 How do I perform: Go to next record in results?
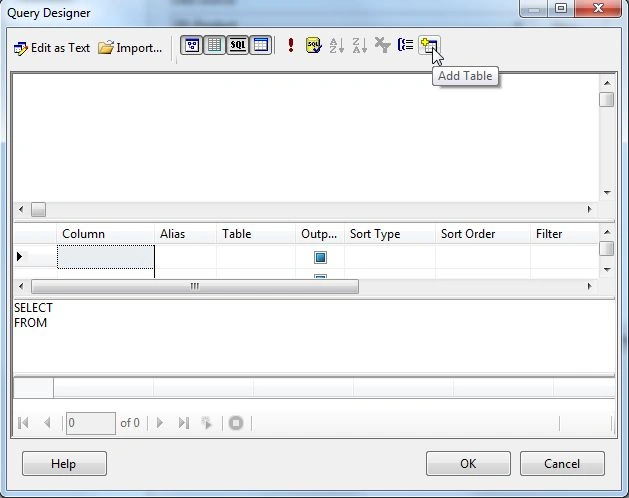160,423
